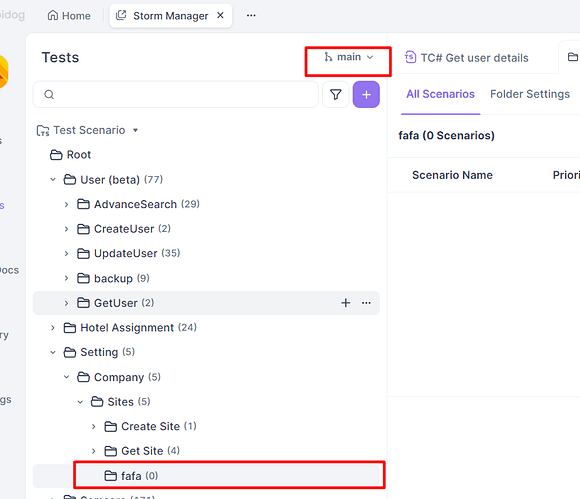
Task: Open the tab bar overflow ellipsis menu
Action: (x=251, y=16)
